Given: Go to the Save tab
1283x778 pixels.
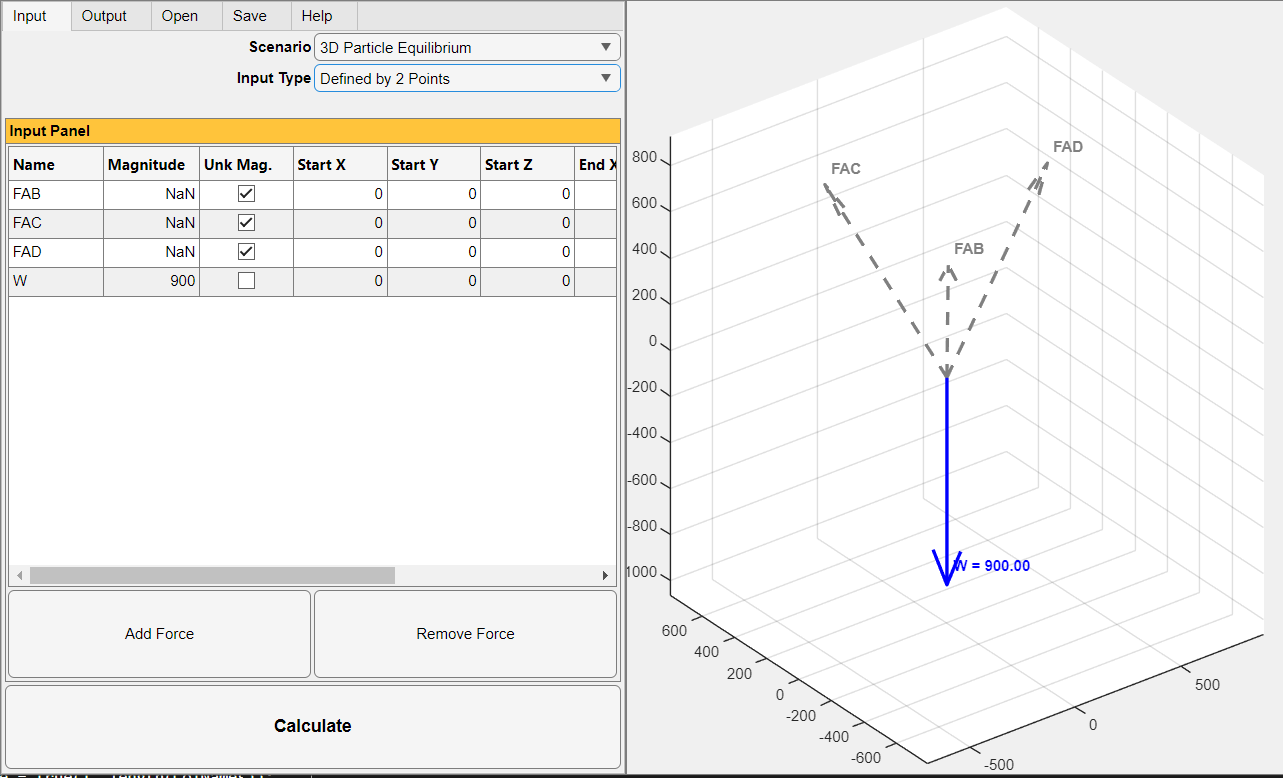Looking at the screenshot, I should tap(256, 16).
